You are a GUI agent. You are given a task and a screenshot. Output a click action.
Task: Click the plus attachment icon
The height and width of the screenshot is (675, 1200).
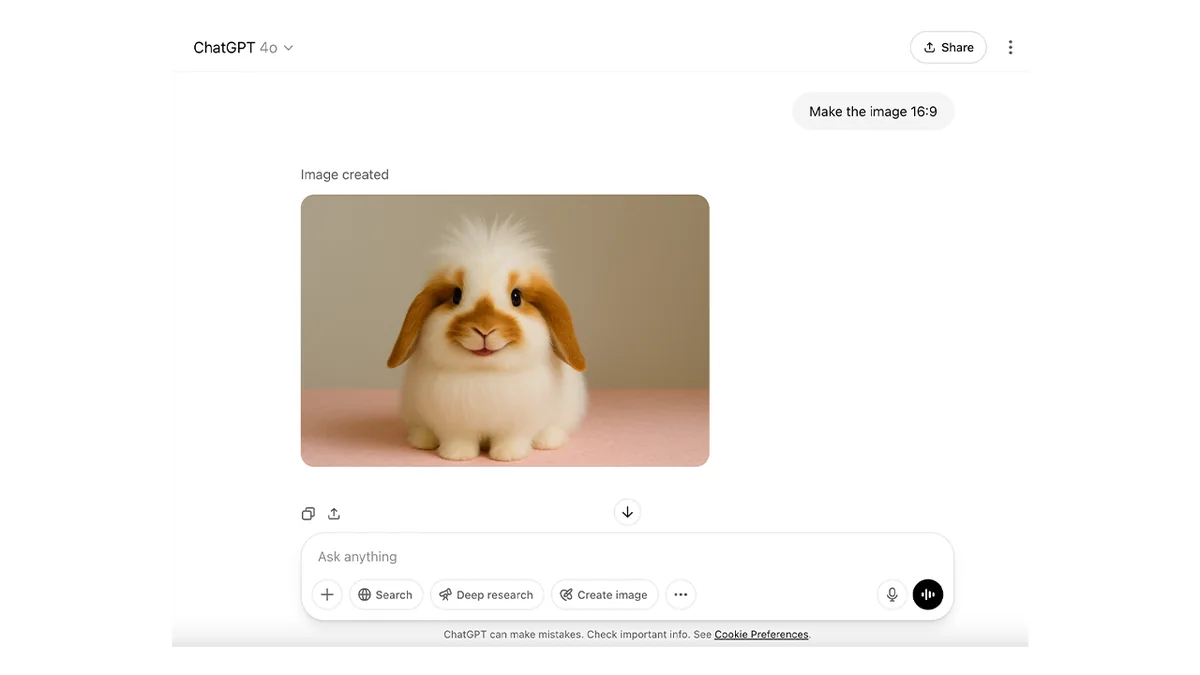(327, 594)
